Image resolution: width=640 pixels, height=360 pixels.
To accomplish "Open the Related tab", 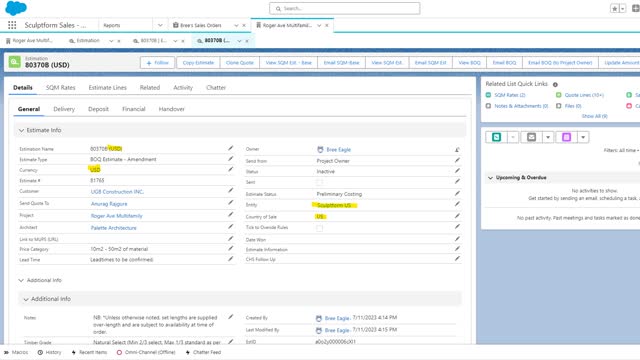I will [150, 87].
